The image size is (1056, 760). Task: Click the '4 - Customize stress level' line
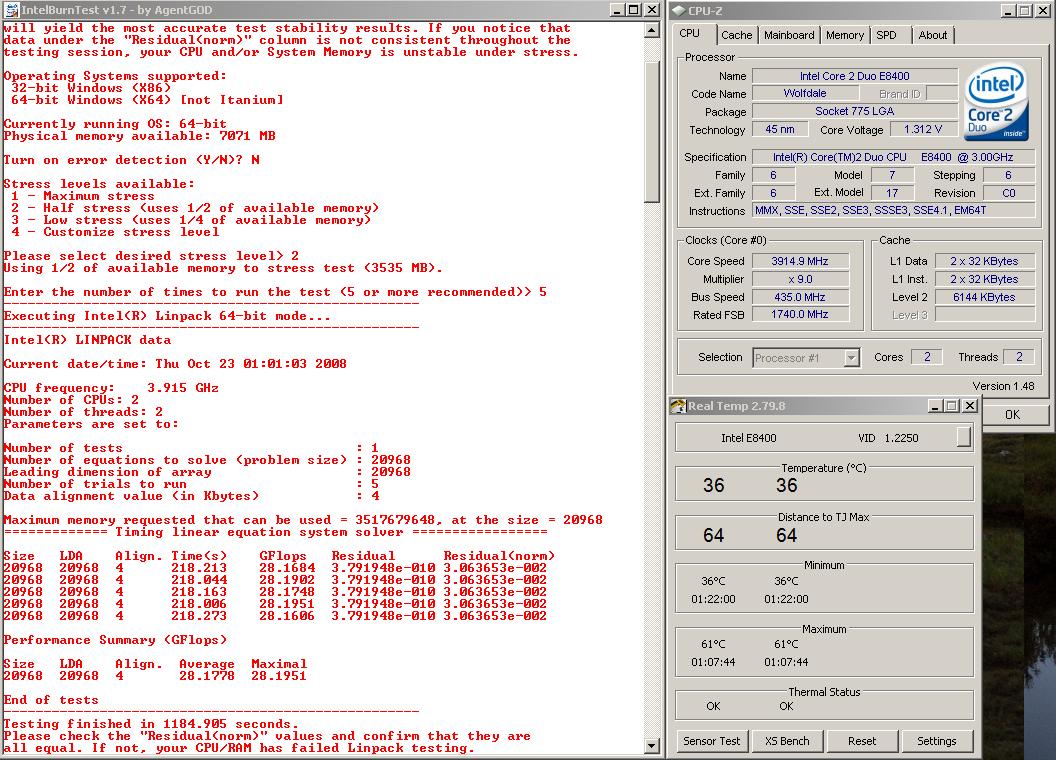[x=115, y=232]
